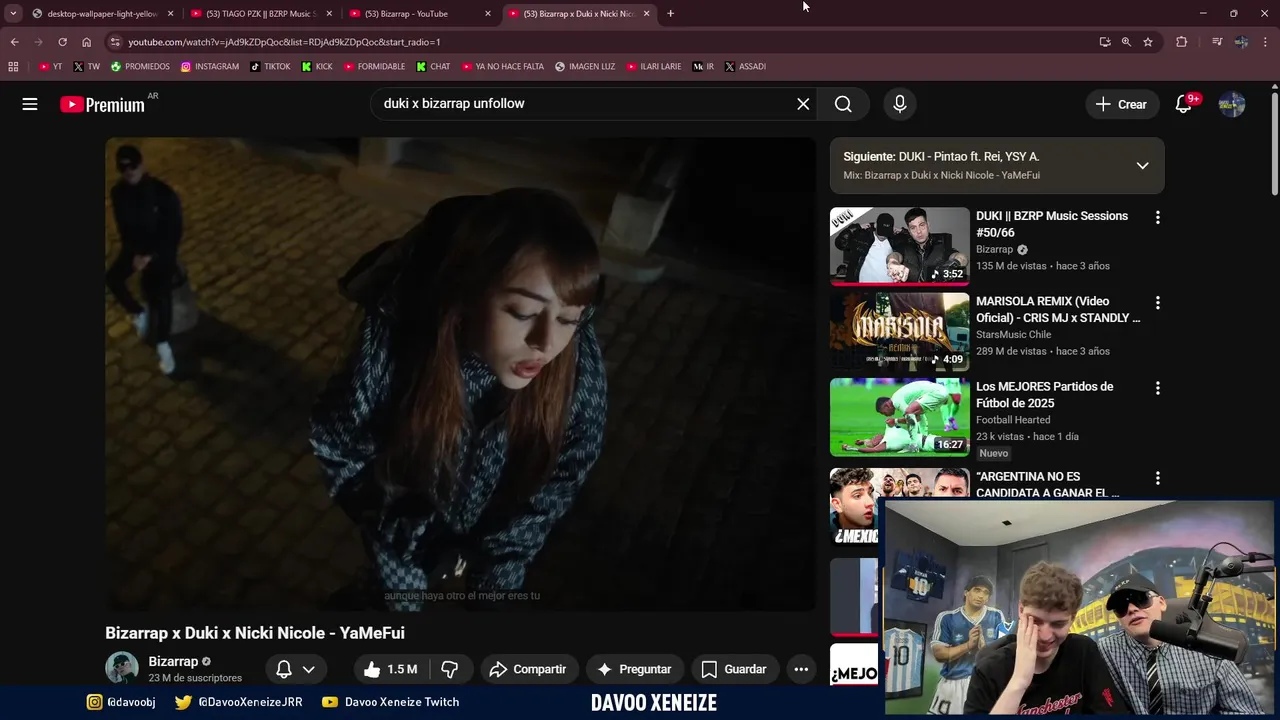
Task: Open Chrome three-dot menu
Action: pyautogui.click(x=1266, y=42)
